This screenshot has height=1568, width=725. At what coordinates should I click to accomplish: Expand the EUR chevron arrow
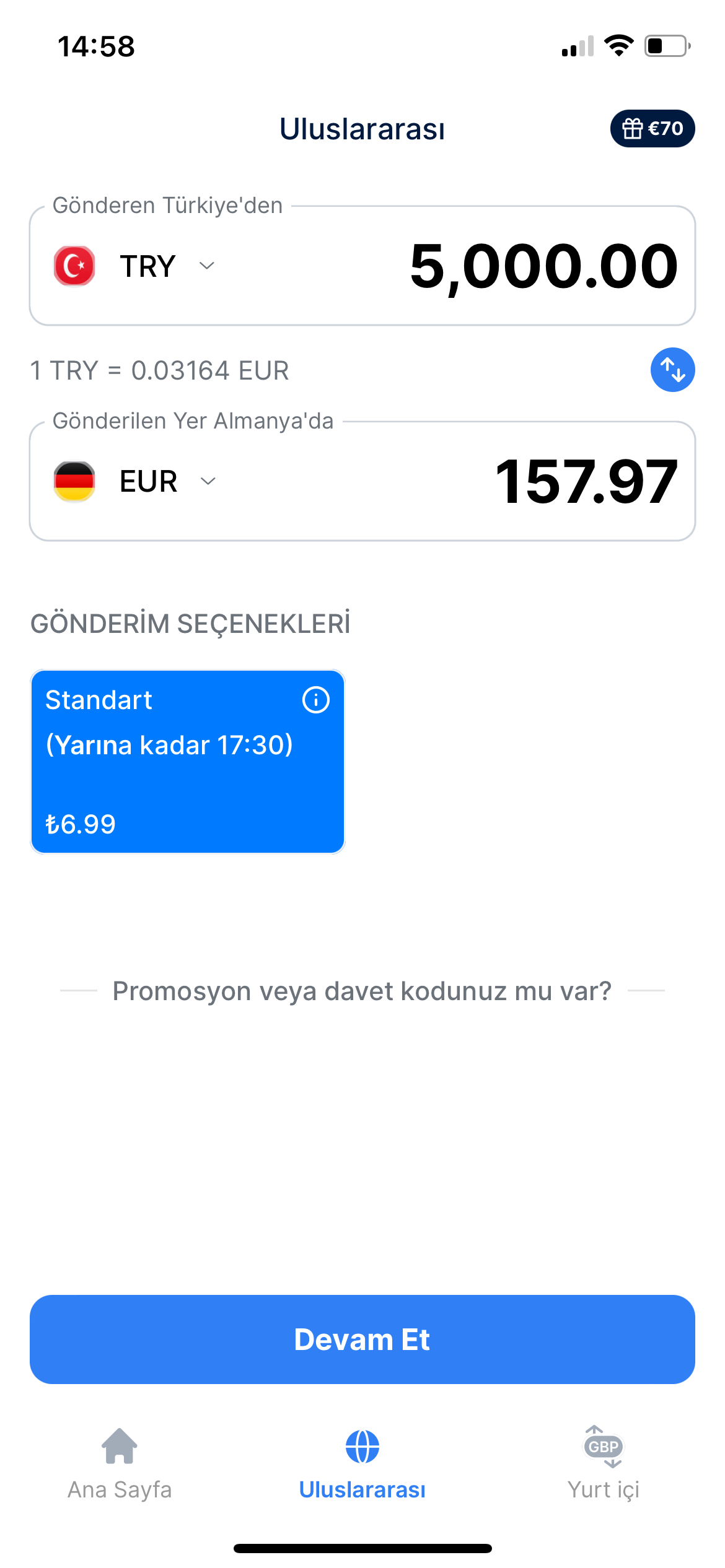tap(208, 481)
